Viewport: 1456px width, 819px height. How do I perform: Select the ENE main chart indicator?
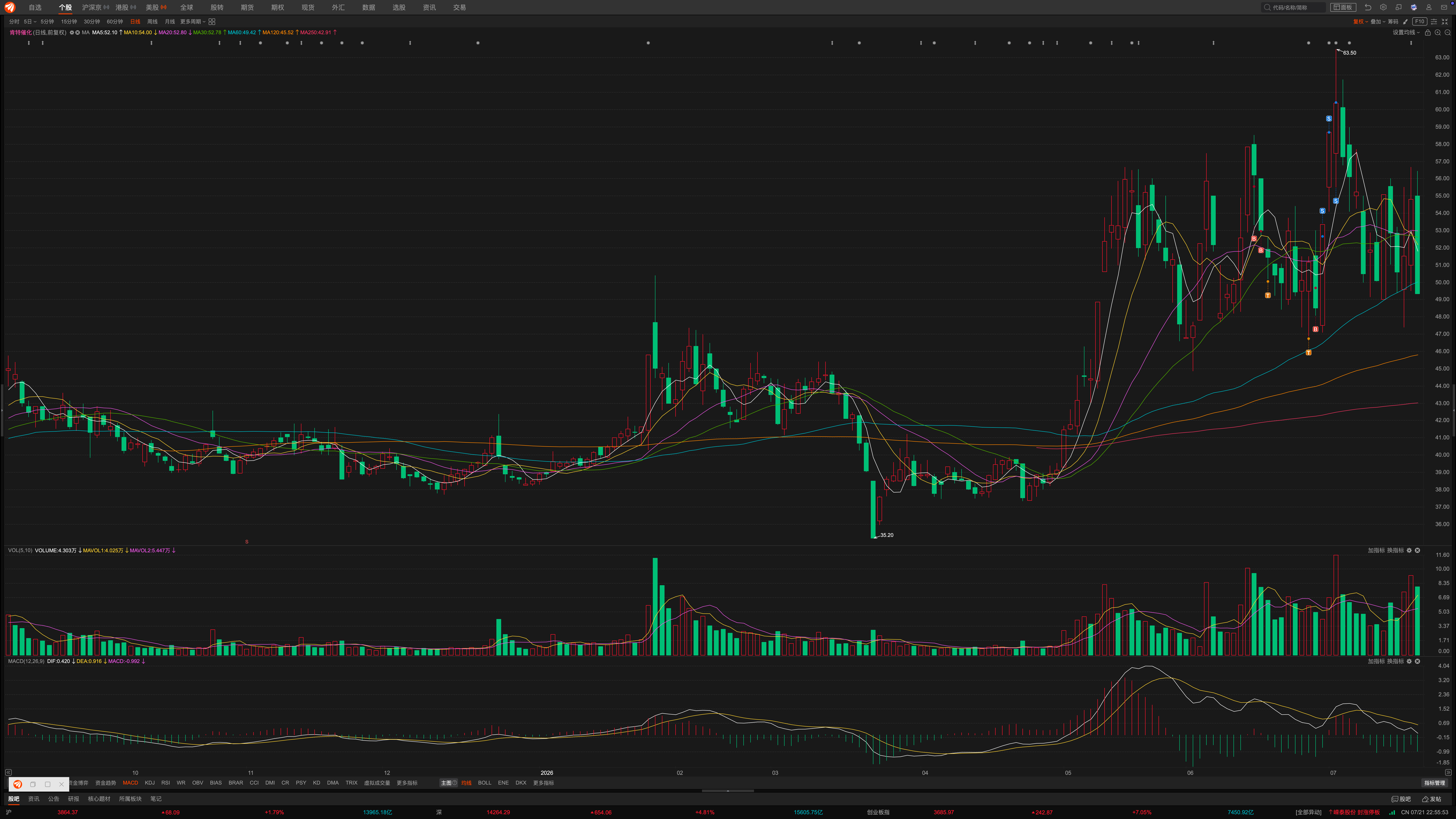coord(503,783)
